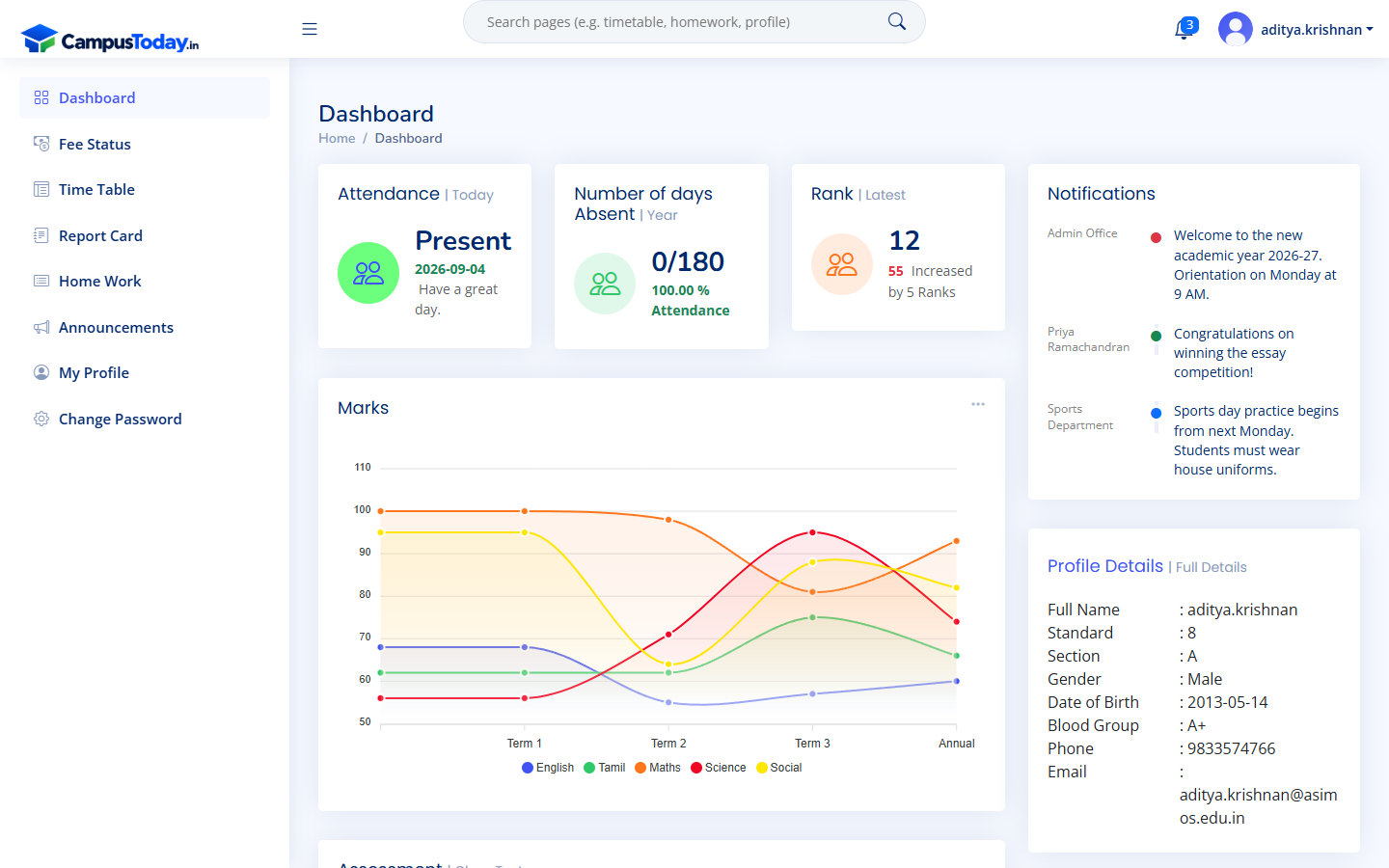
Task: Open My Profile from sidebar
Action: coord(145,372)
